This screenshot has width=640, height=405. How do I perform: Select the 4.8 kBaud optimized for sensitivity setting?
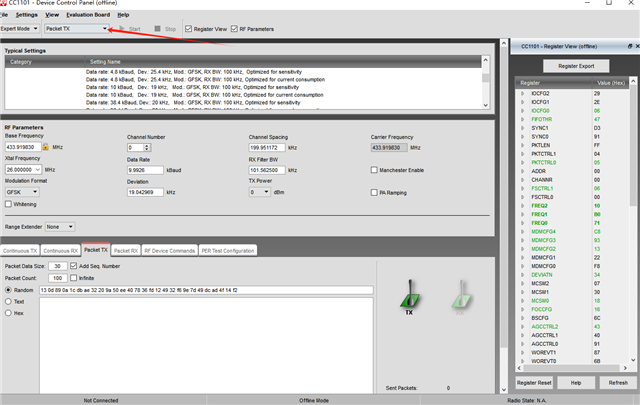tap(194, 72)
